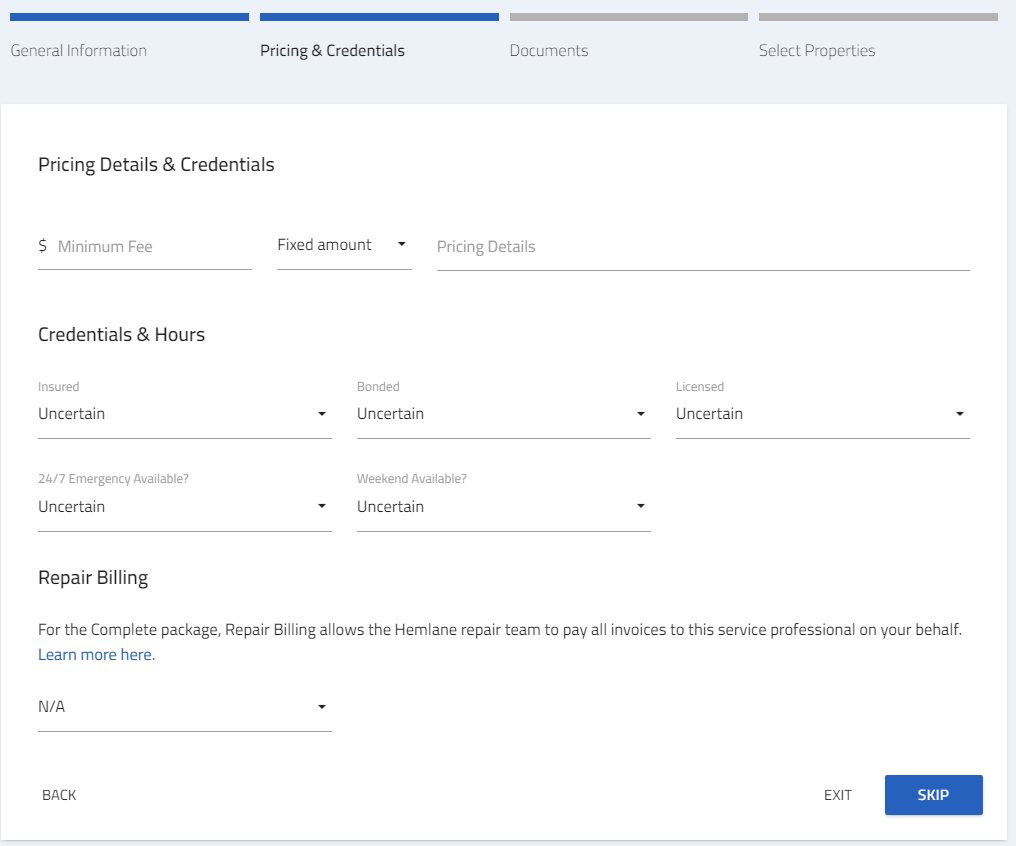The image size is (1016, 846).
Task: Open the 24/7 Emergency Available dropdown
Action: pyautogui.click(x=185, y=507)
